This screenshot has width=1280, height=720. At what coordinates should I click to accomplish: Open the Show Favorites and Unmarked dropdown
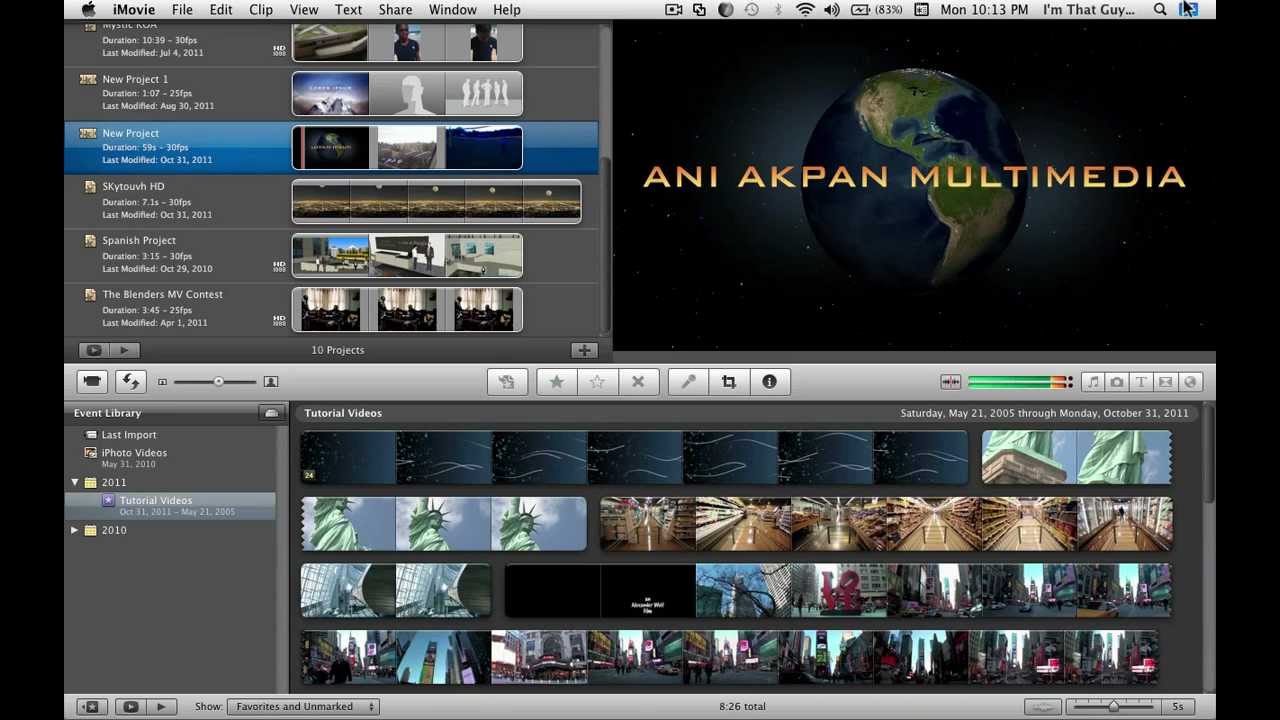pyautogui.click(x=302, y=706)
